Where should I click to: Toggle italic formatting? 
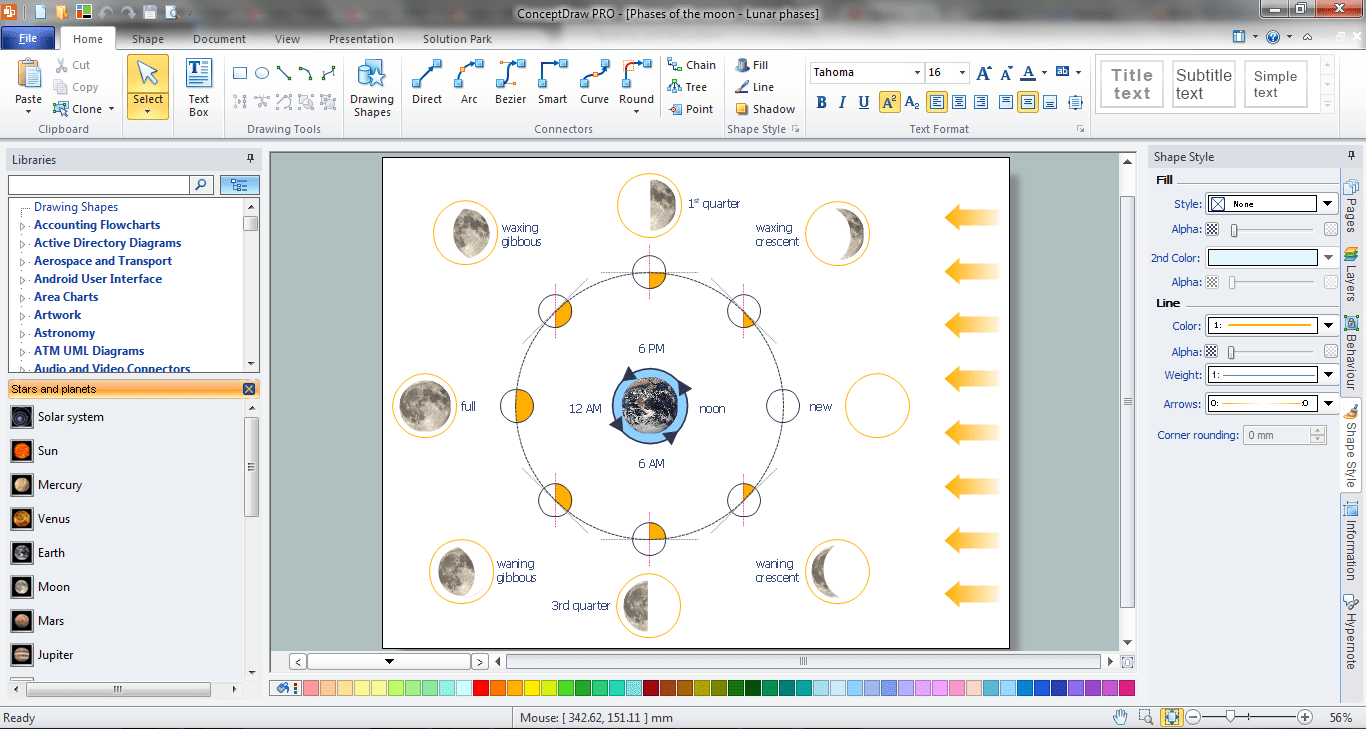coord(841,102)
